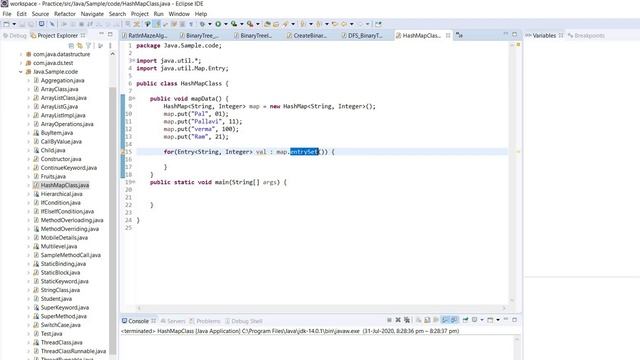This screenshot has height=360, width=640.
Task: Toggle Pin Console button
Action: pos(465,320)
